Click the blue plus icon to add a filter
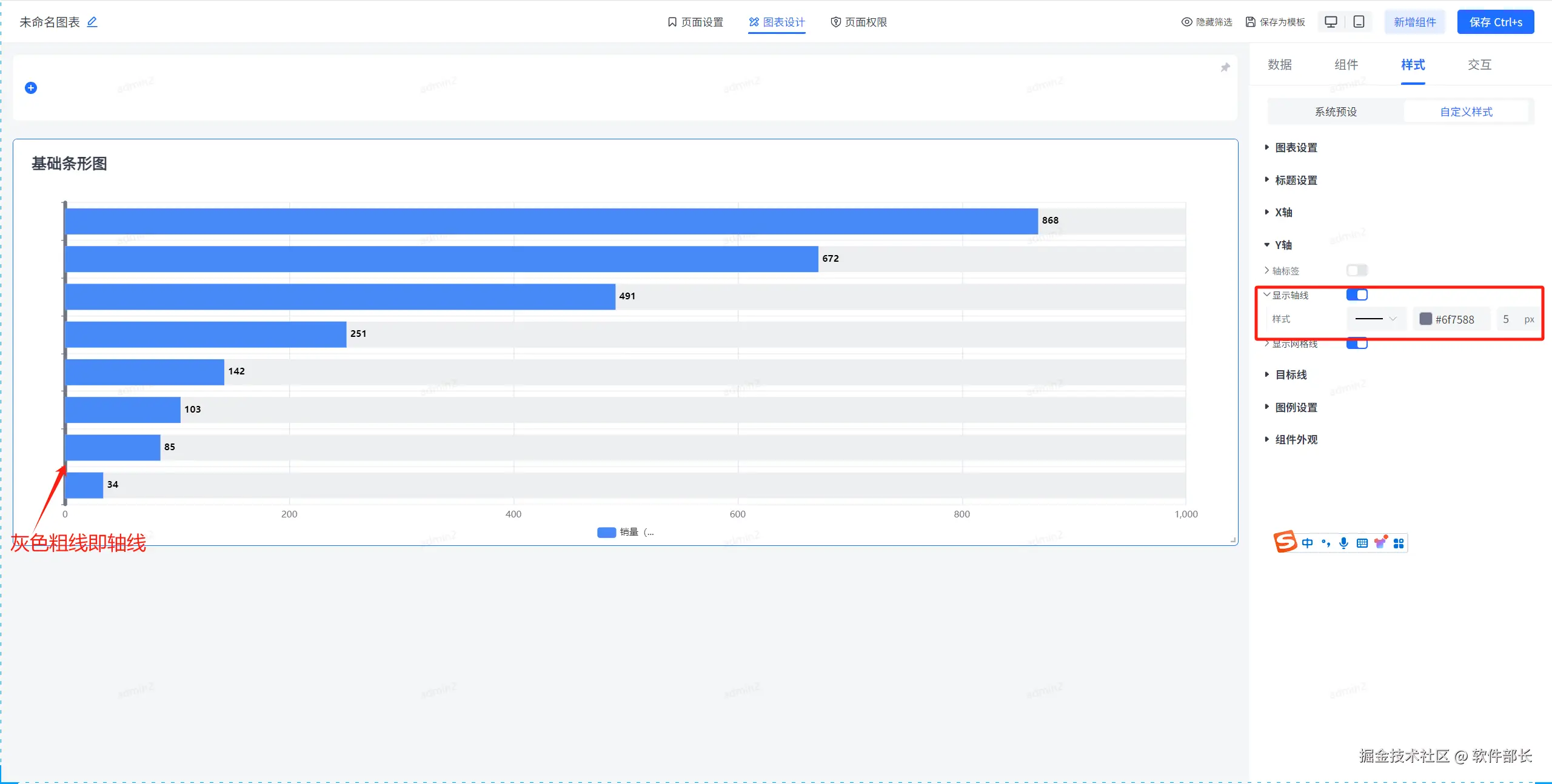This screenshot has height=784, width=1552. (x=31, y=88)
